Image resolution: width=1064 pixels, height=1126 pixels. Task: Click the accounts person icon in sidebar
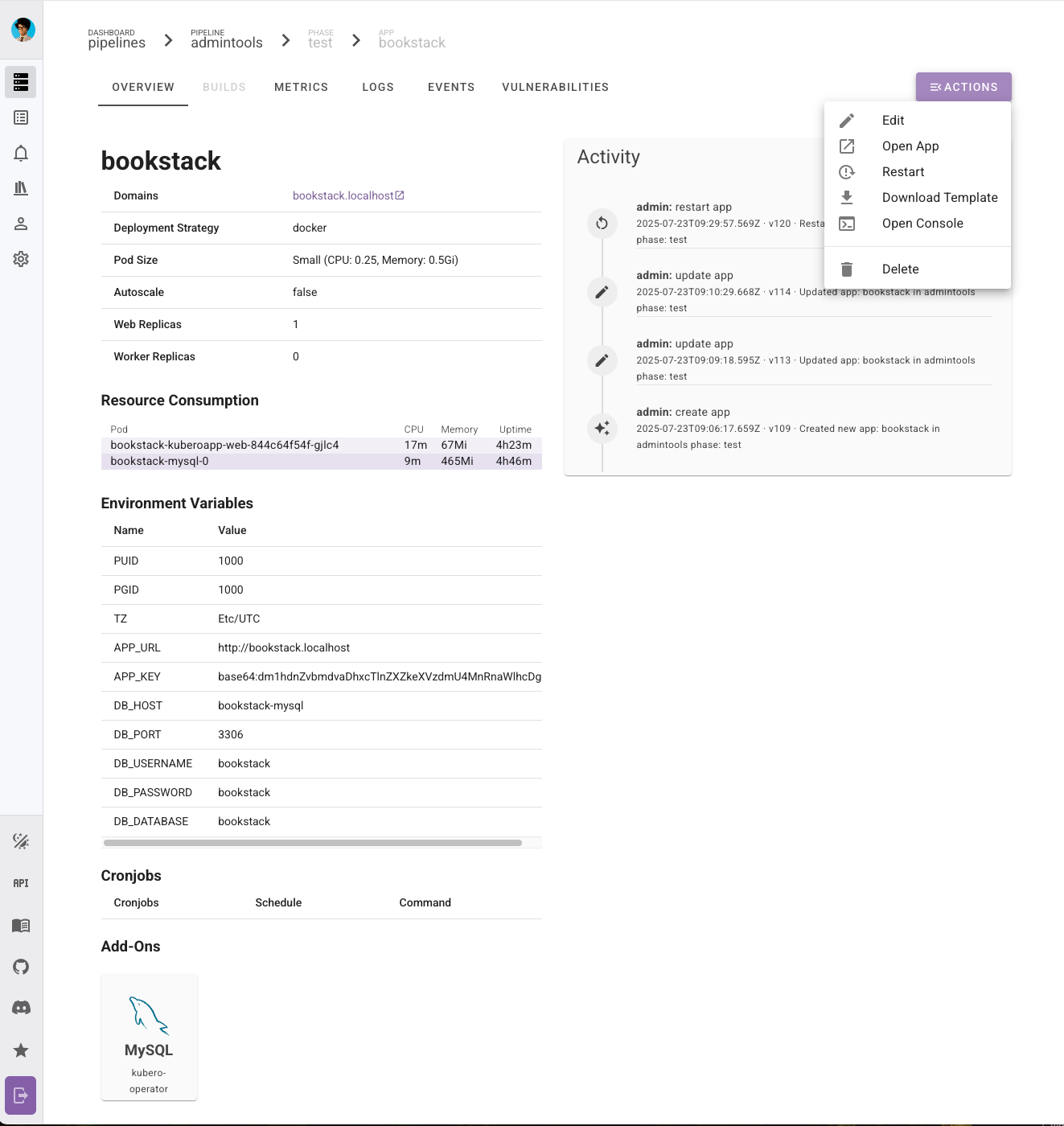point(21,224)
